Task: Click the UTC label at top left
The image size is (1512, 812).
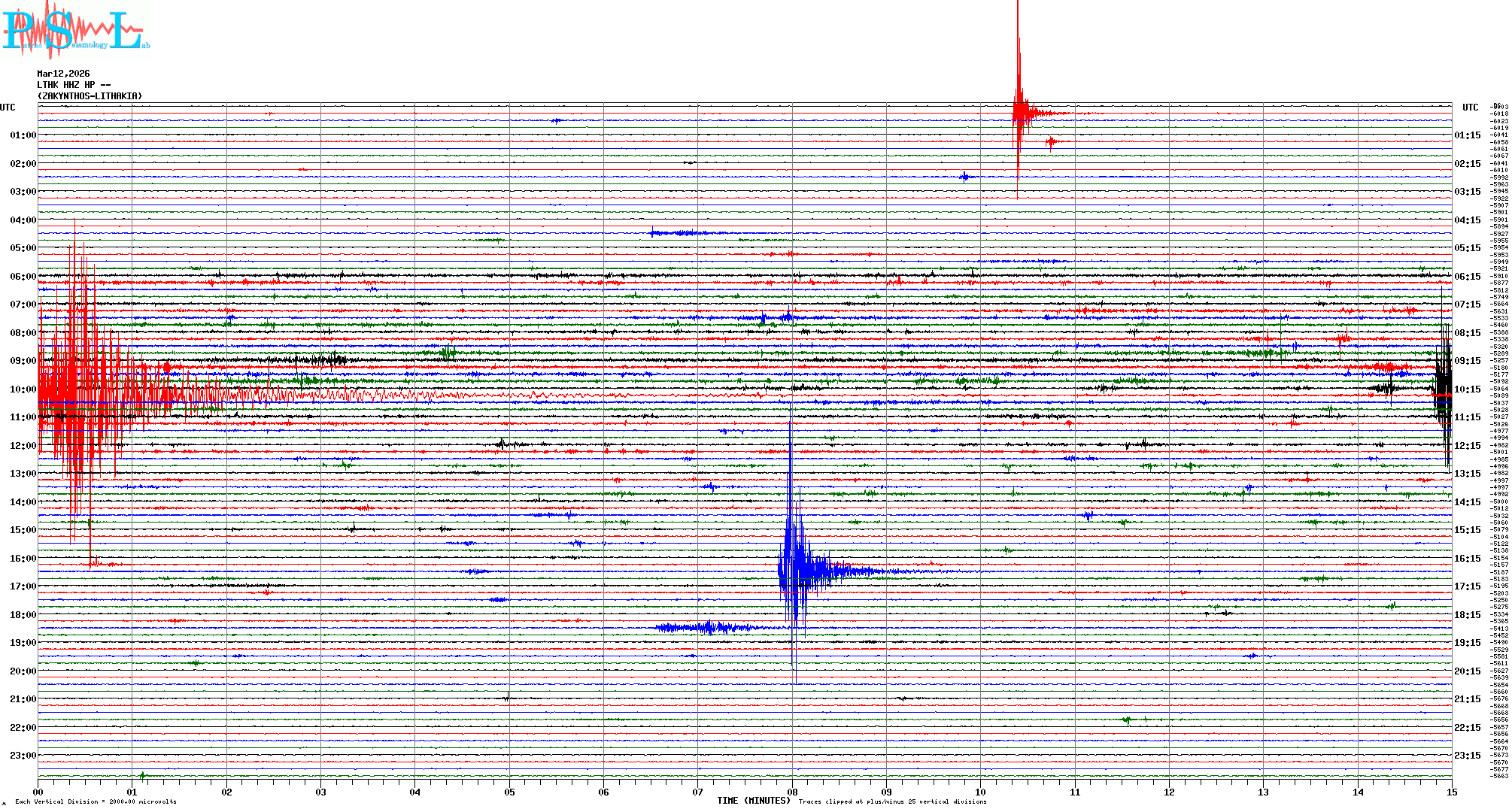Action: point(8,108)
